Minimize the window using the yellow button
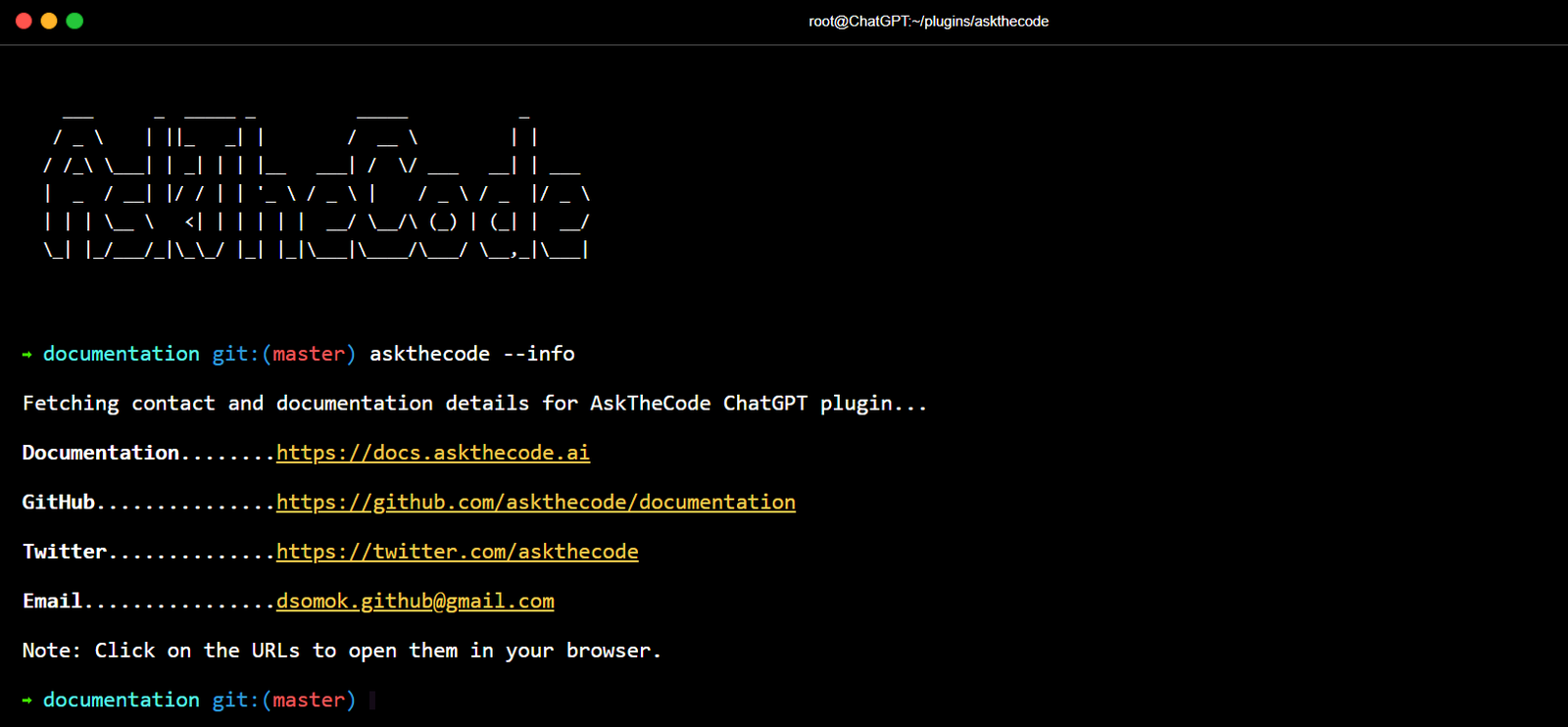Viewport: 1568px width, 727px height. click(x=49, y=21)
